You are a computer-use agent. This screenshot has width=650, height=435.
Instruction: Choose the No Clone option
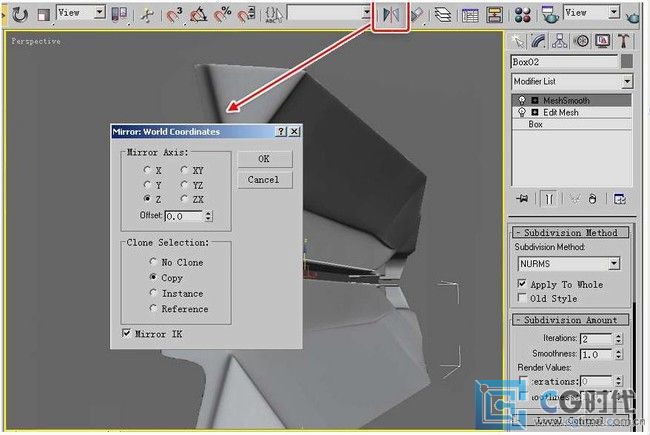tap(153, 262)
